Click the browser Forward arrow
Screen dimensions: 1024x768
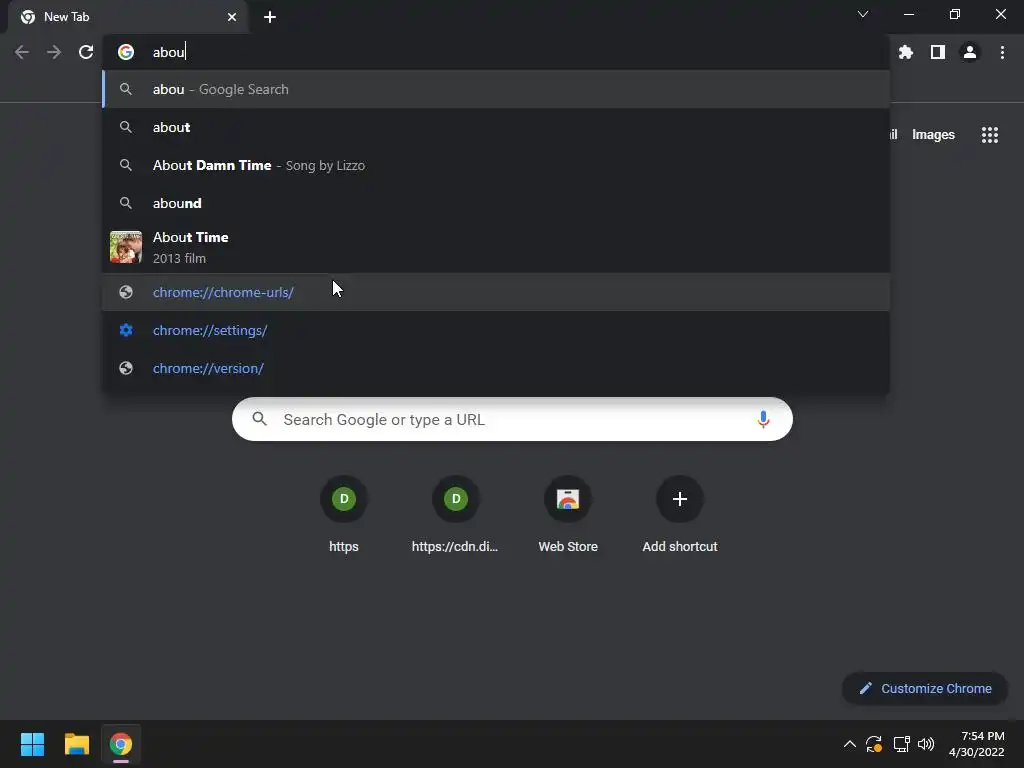[54, 52]
